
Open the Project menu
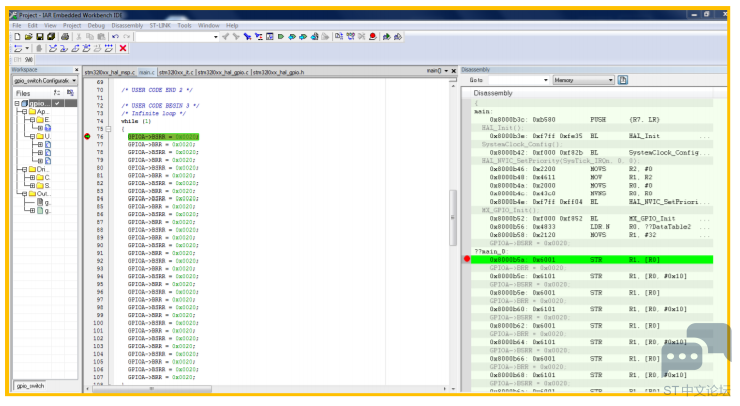click(72, 25)
